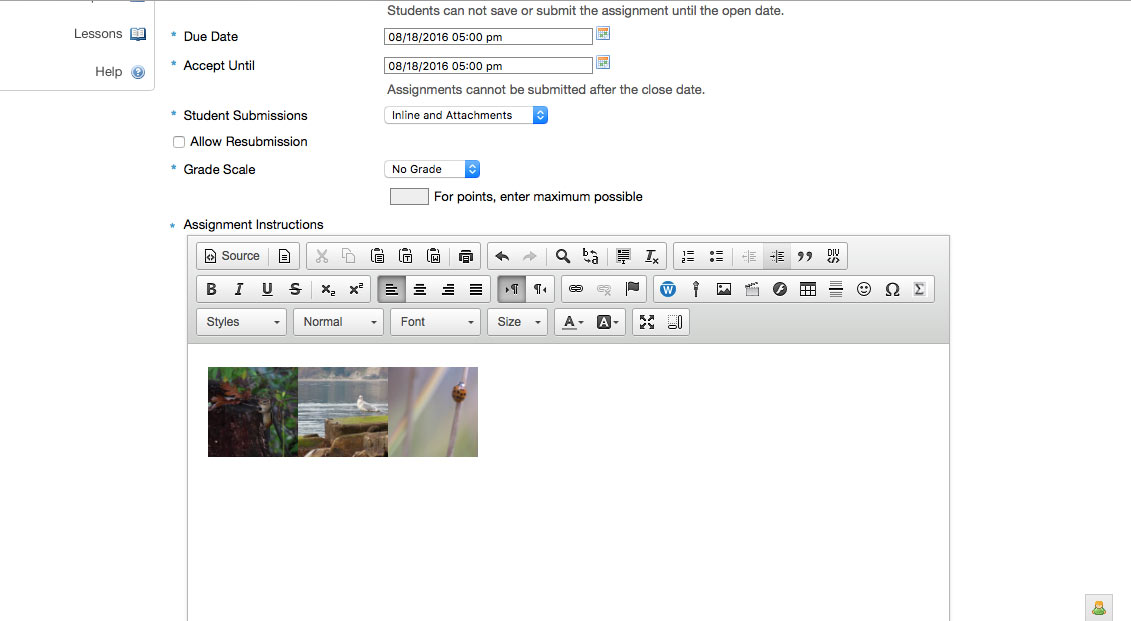This screenshot has height=621, width=1131.
Task: Click the Replace icon
Action: pos(591,256)
